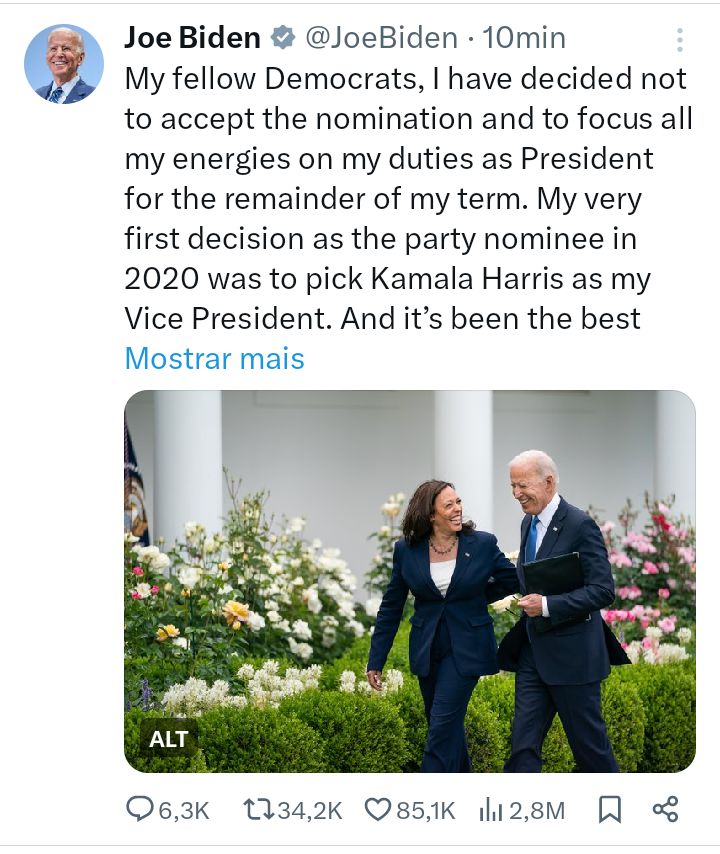The image size is (720, 854).
Task: Click the 85,1K likes count
Action: pos(426,811)
